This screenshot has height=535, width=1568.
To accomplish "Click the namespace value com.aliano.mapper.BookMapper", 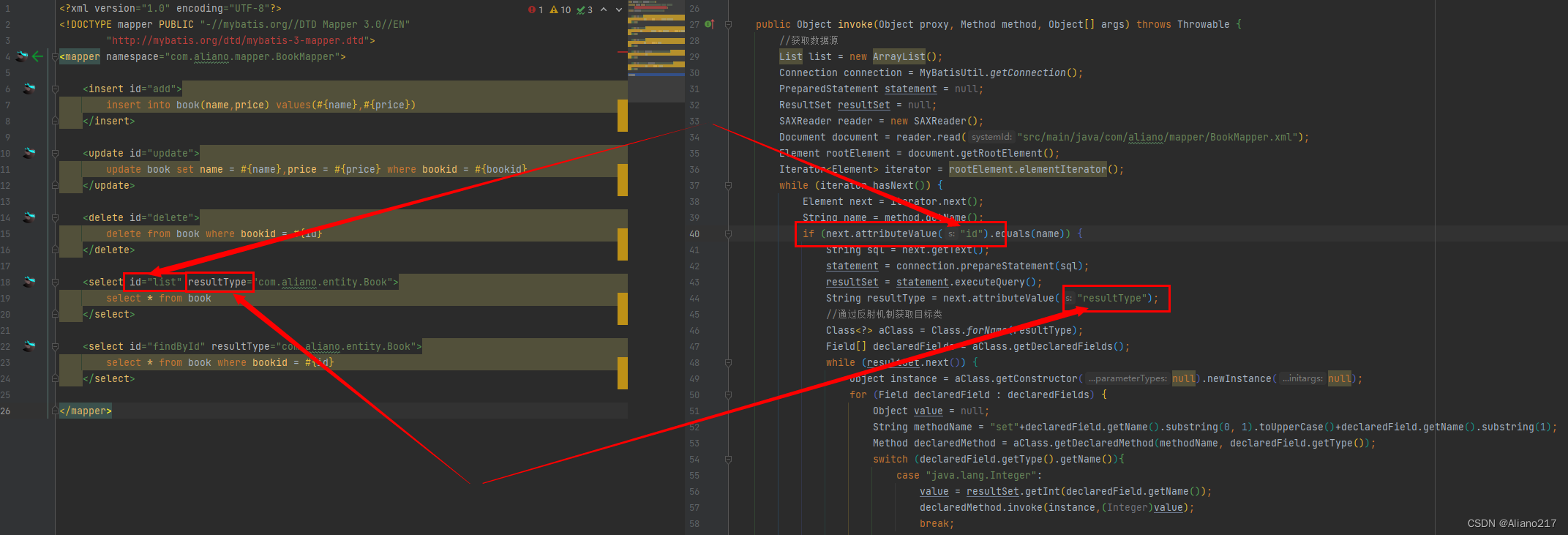I will (x=255, y=56).
